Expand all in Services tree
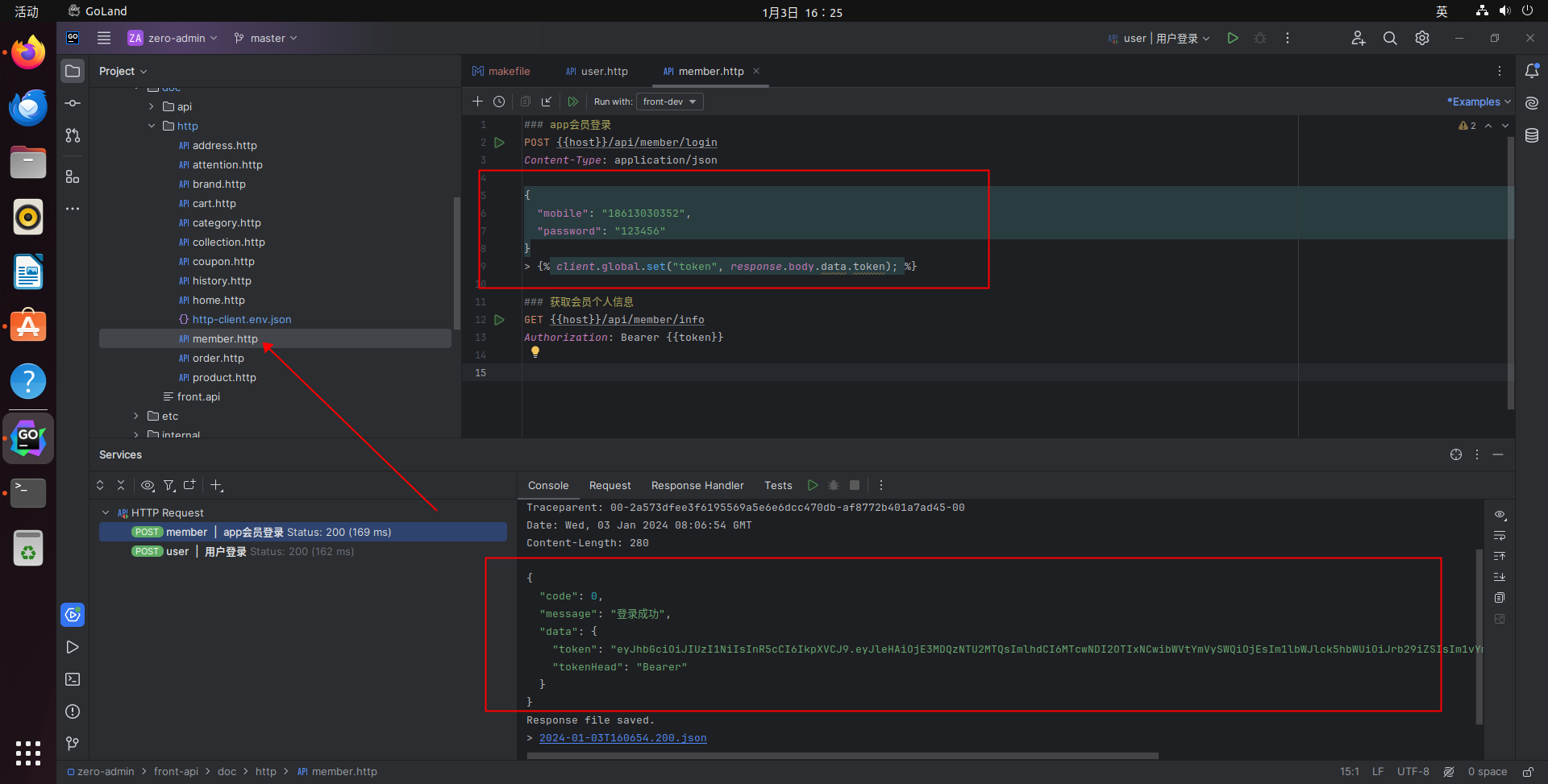This screenshot has width=1548, height=784. point(100,485)
